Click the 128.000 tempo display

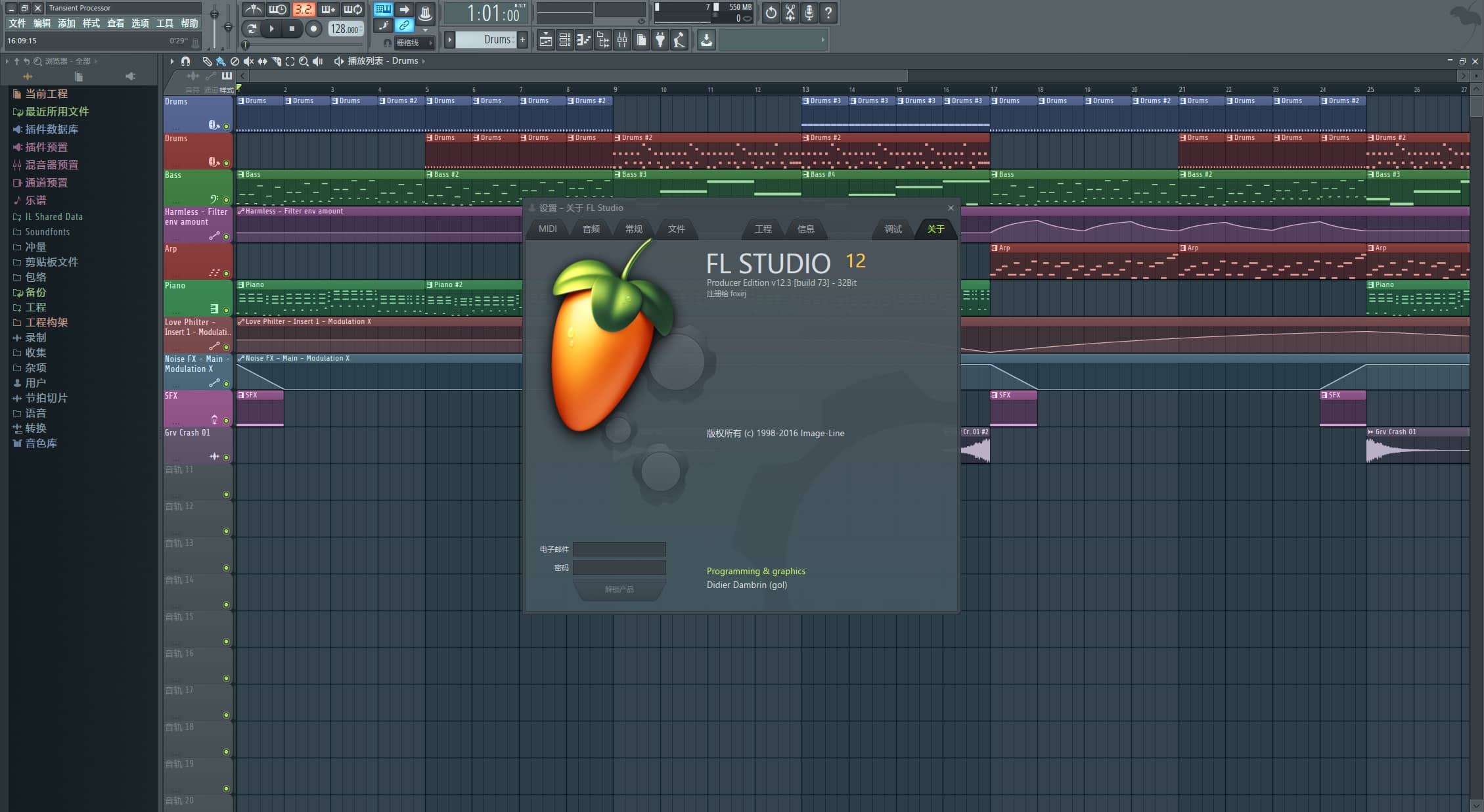(x=346, y=29)
